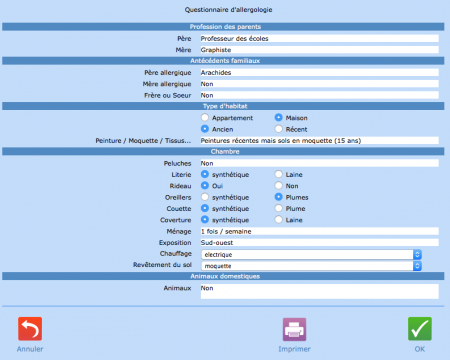450x360 pixels.
Task: Click the Animaux domestiques header
Action: point(223,276)
